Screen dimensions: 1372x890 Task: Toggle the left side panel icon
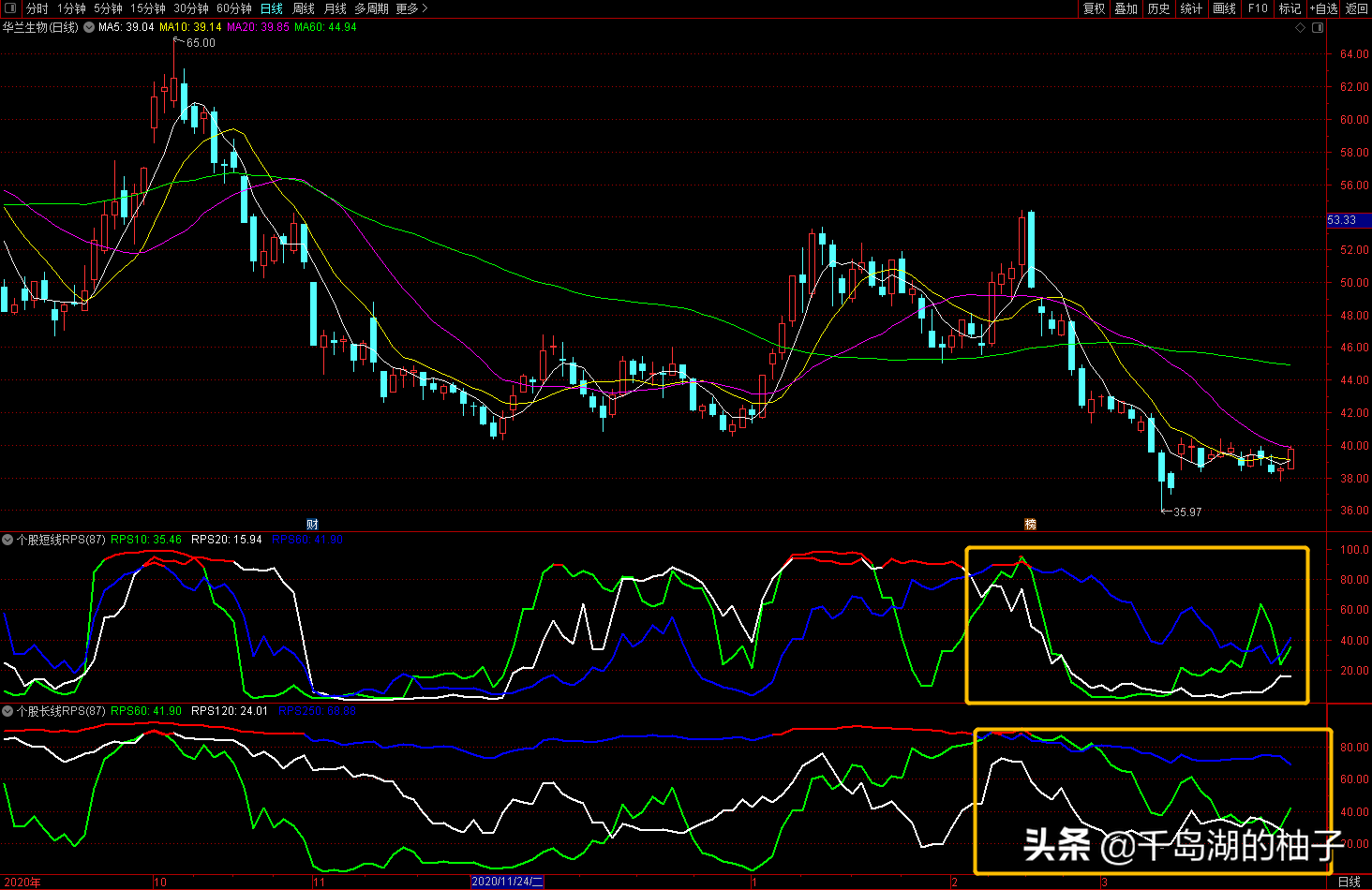coord(10,8)
